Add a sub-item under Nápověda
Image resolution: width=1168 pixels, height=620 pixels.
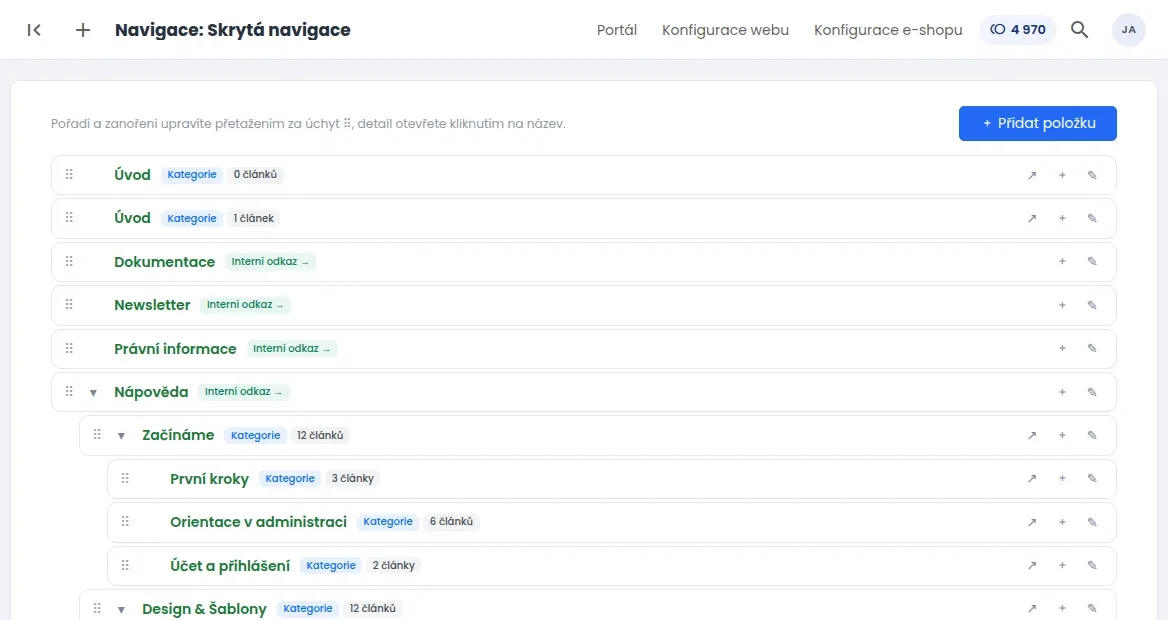click(1062, 392)
